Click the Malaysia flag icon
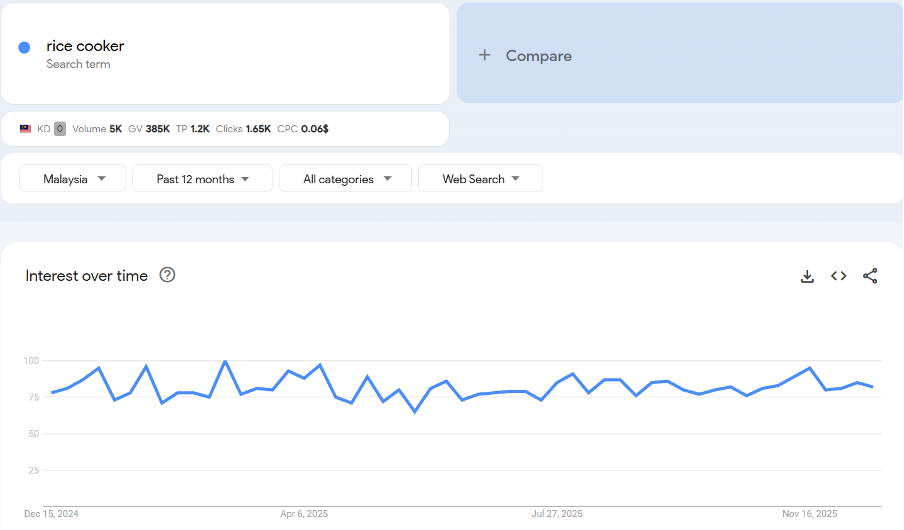 pyautogui.click(x=26, y=129)
